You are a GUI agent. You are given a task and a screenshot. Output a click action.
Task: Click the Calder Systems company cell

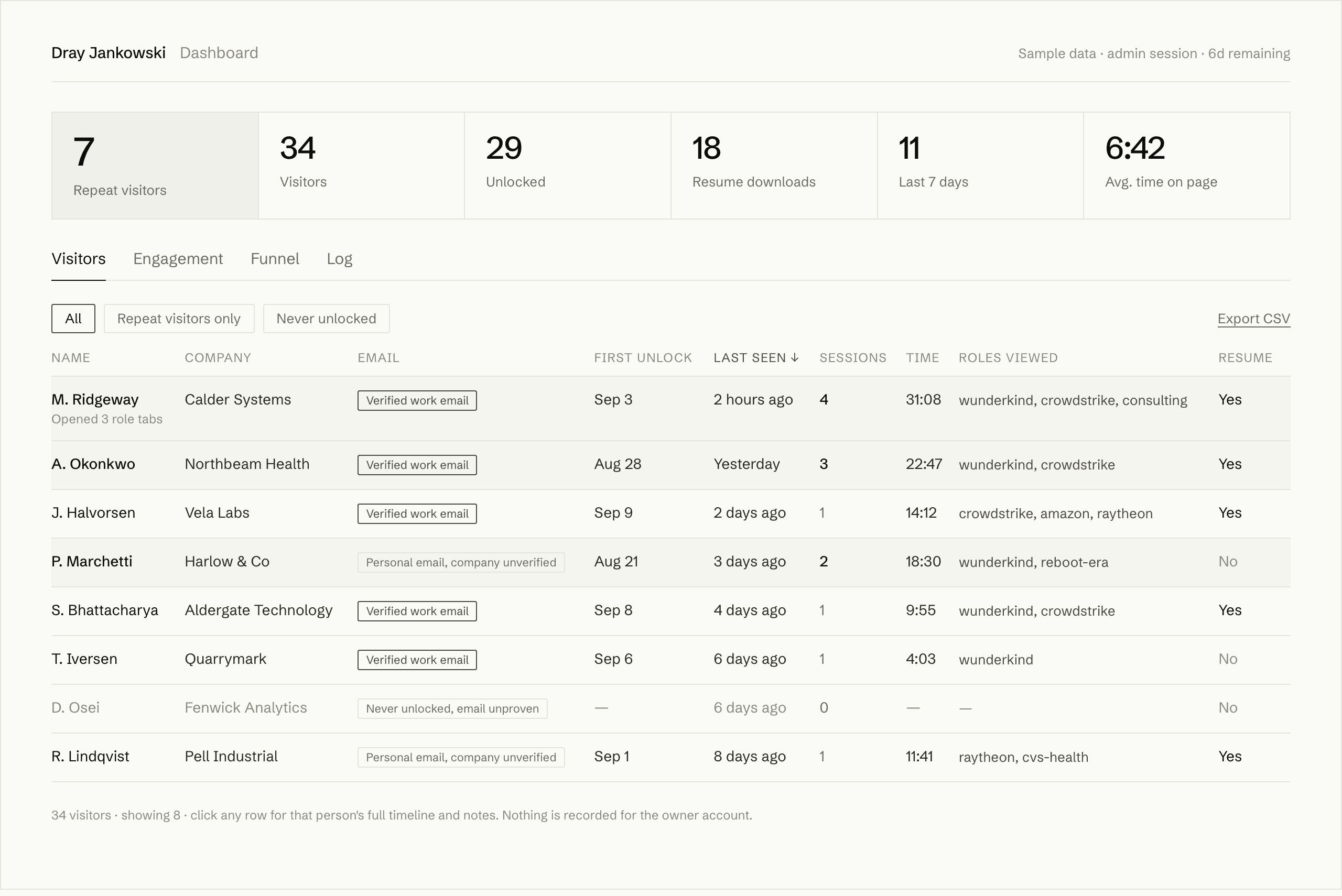238,399
